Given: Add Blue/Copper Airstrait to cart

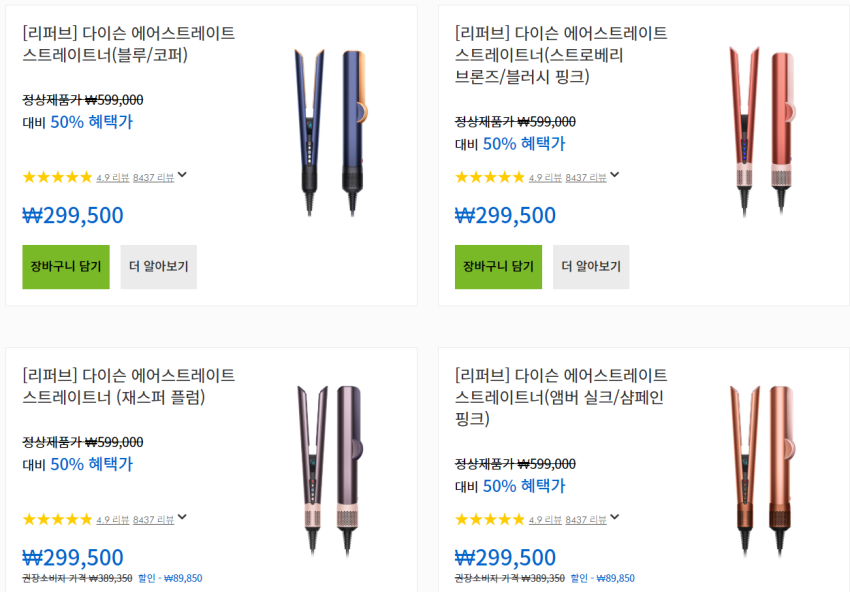Looking at the screenshot, I should (66, 267).
